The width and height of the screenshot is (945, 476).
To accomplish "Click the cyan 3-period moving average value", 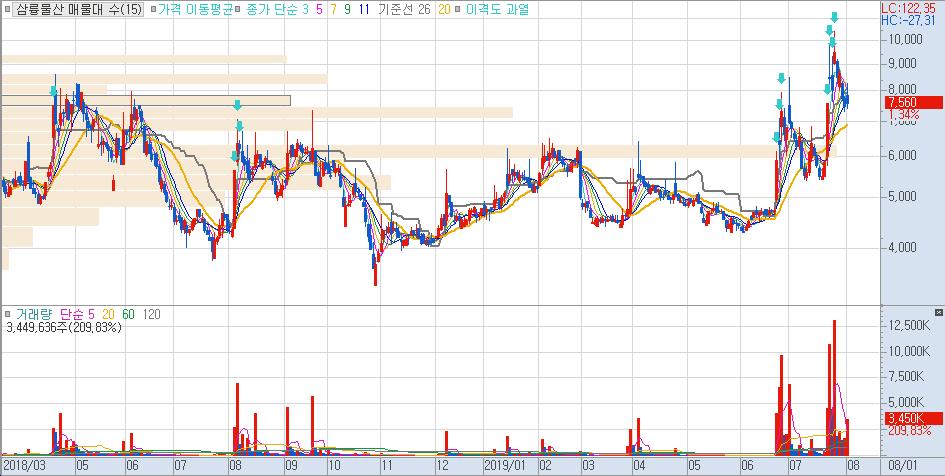I will (306, 10).
